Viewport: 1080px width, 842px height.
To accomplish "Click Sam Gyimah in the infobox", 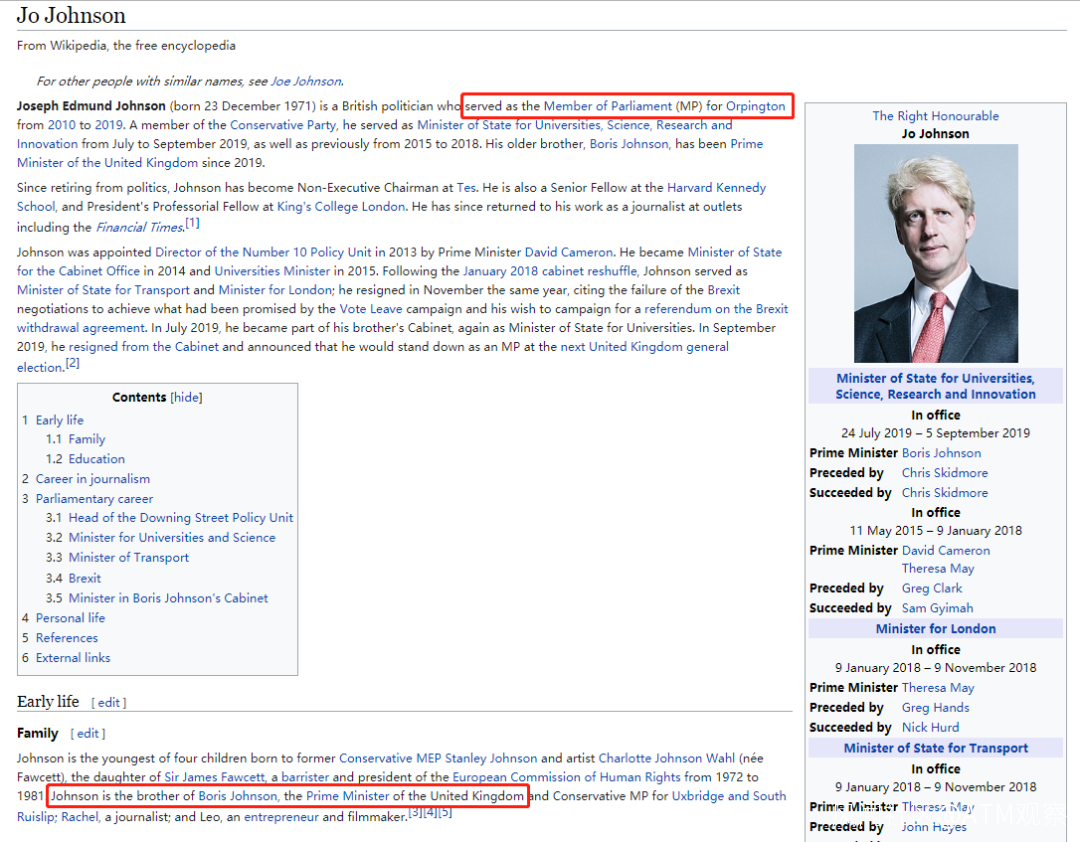I will point(937,608).
